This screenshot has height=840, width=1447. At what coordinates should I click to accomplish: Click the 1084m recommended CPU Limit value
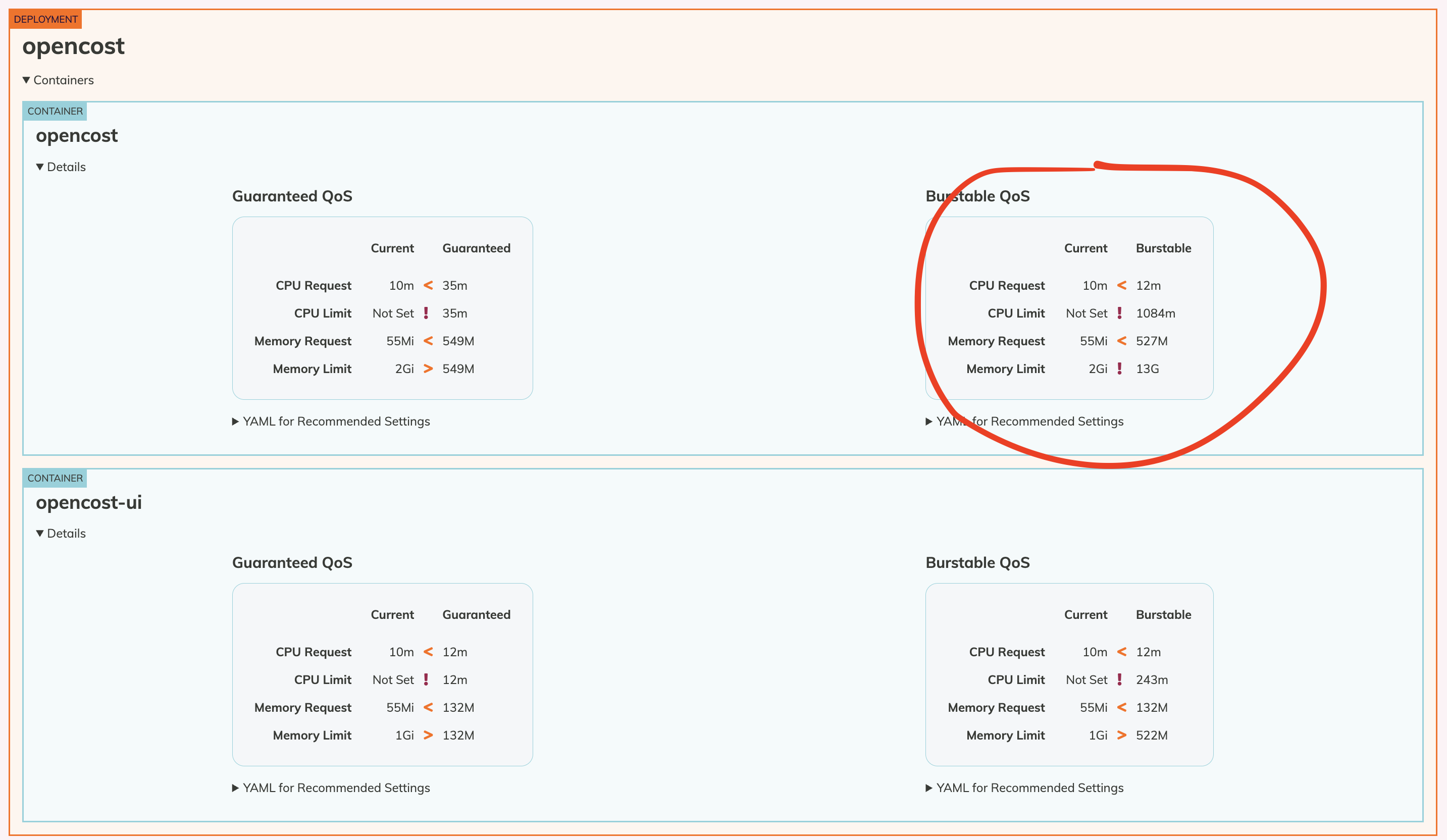[x=1155, y=313]
